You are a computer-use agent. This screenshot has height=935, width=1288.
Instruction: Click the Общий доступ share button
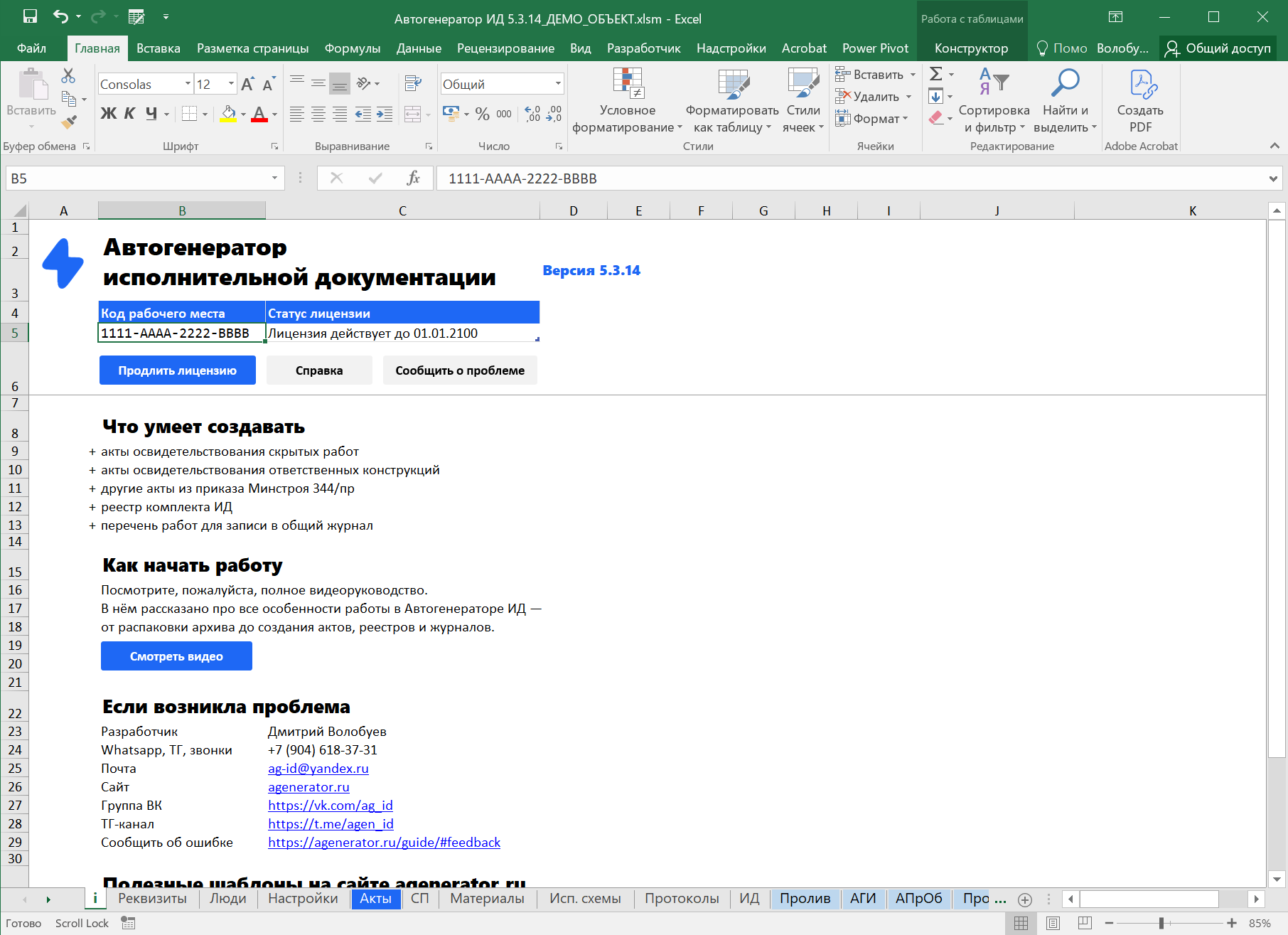click(x=1218, y=48)
